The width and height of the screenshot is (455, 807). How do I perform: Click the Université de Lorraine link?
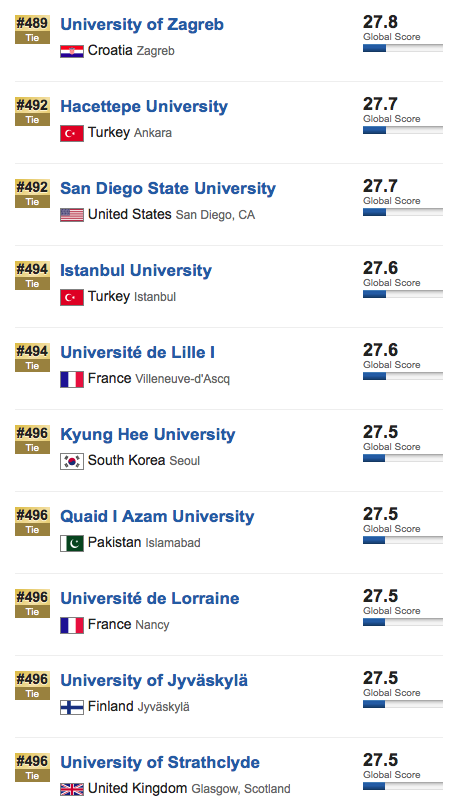150,598
